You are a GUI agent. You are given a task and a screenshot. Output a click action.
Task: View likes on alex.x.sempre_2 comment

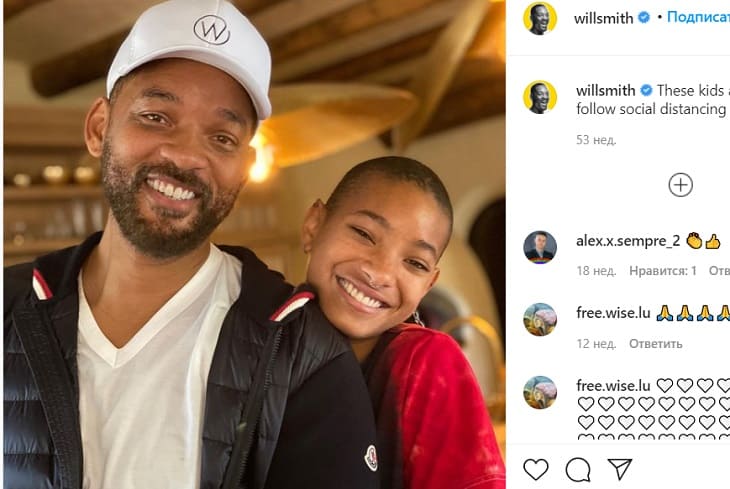[663, 271]
